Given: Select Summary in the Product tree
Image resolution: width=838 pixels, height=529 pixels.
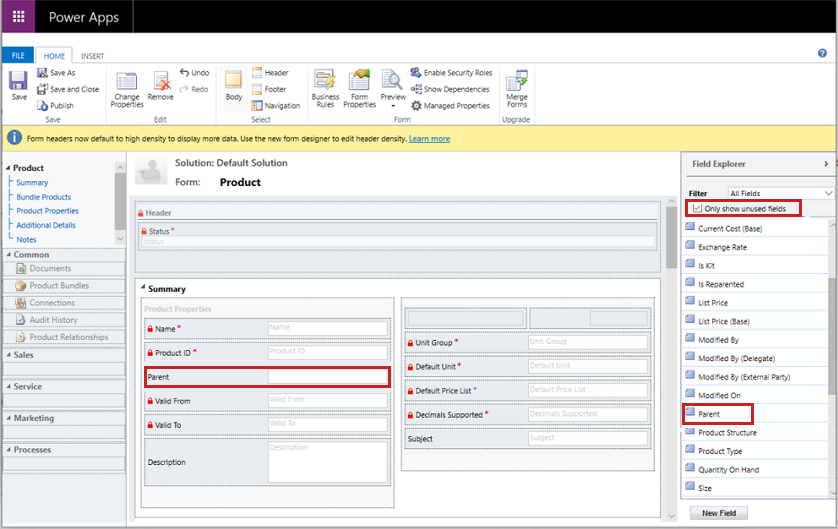Looking at the screenshot, I should 32,182.
